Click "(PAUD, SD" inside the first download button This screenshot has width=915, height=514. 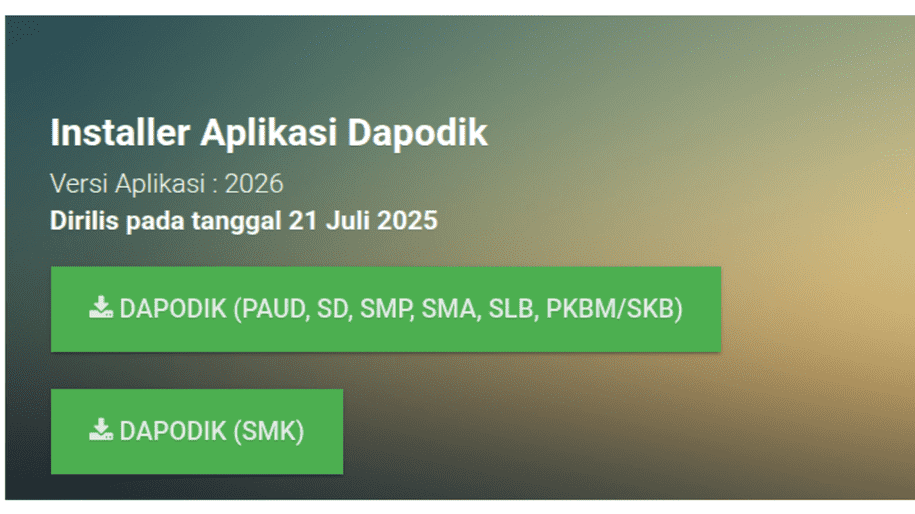point(291,309)
